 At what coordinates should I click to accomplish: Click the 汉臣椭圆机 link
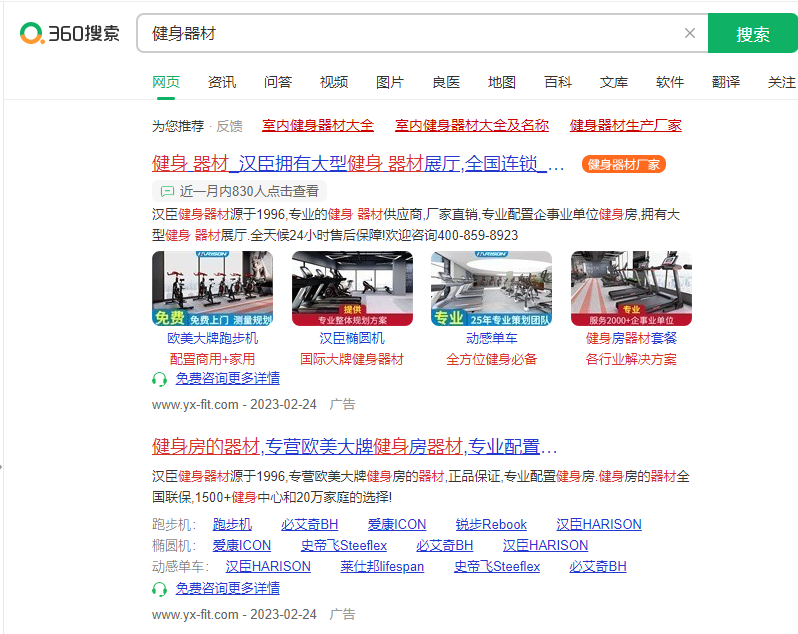coord(352,338)
